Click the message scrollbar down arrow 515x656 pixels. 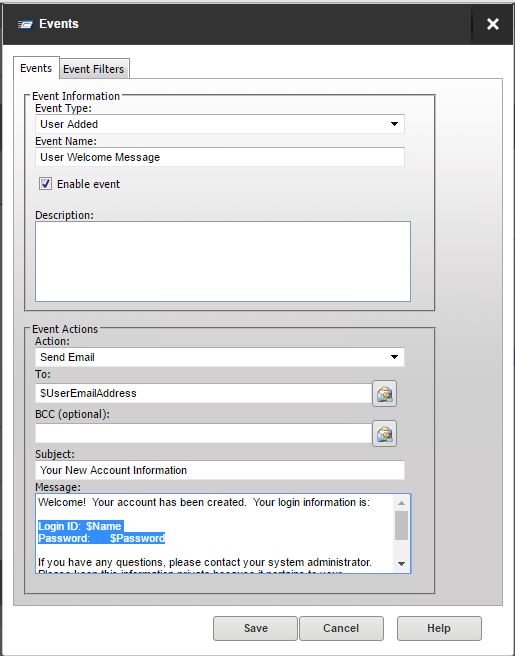click(x=401, y=564)
